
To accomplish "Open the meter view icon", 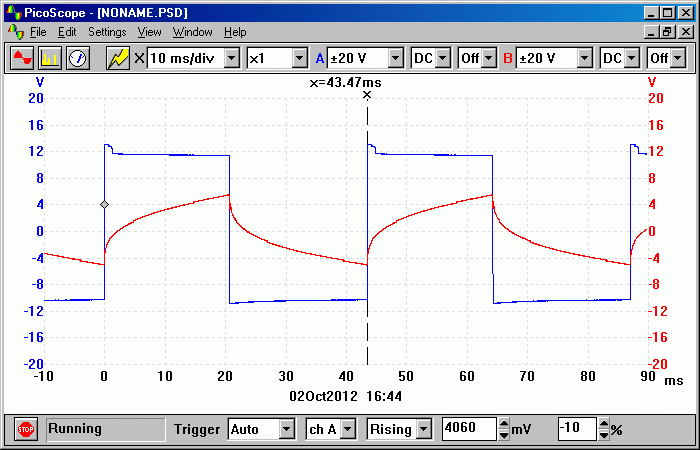I will [77, 58].
